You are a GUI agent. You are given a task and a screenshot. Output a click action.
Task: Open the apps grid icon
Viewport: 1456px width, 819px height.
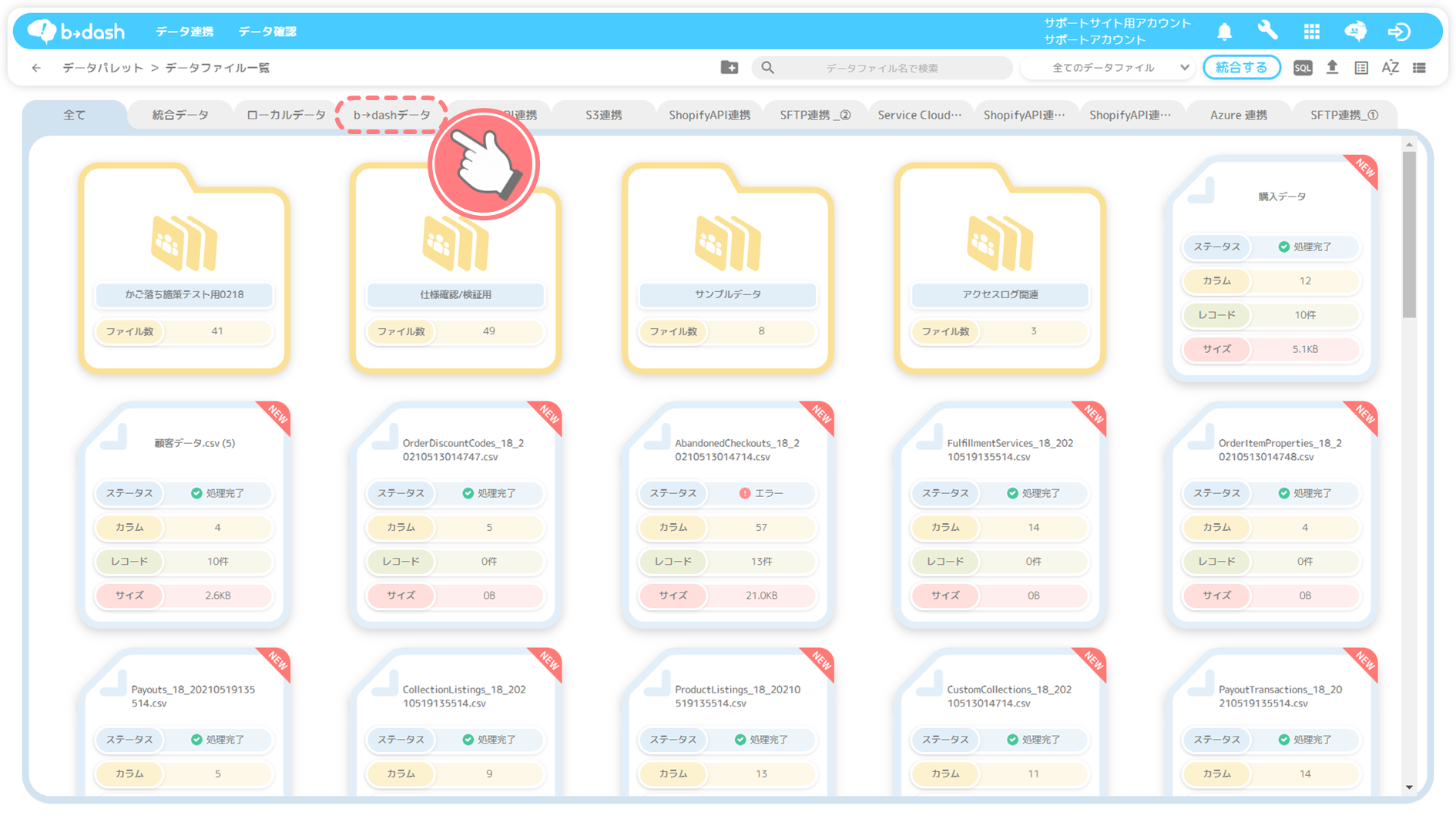(x=1311, y=32)
